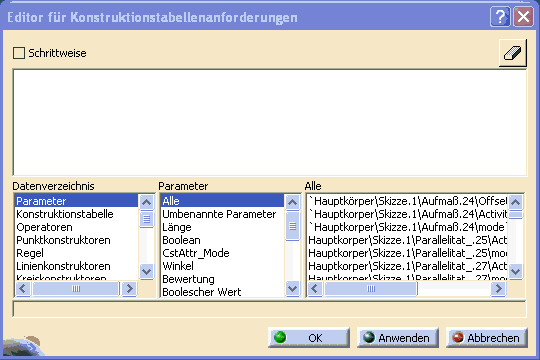
Task: Select the Aufmaß.24\mode parameter row
Action: point(407,227)
